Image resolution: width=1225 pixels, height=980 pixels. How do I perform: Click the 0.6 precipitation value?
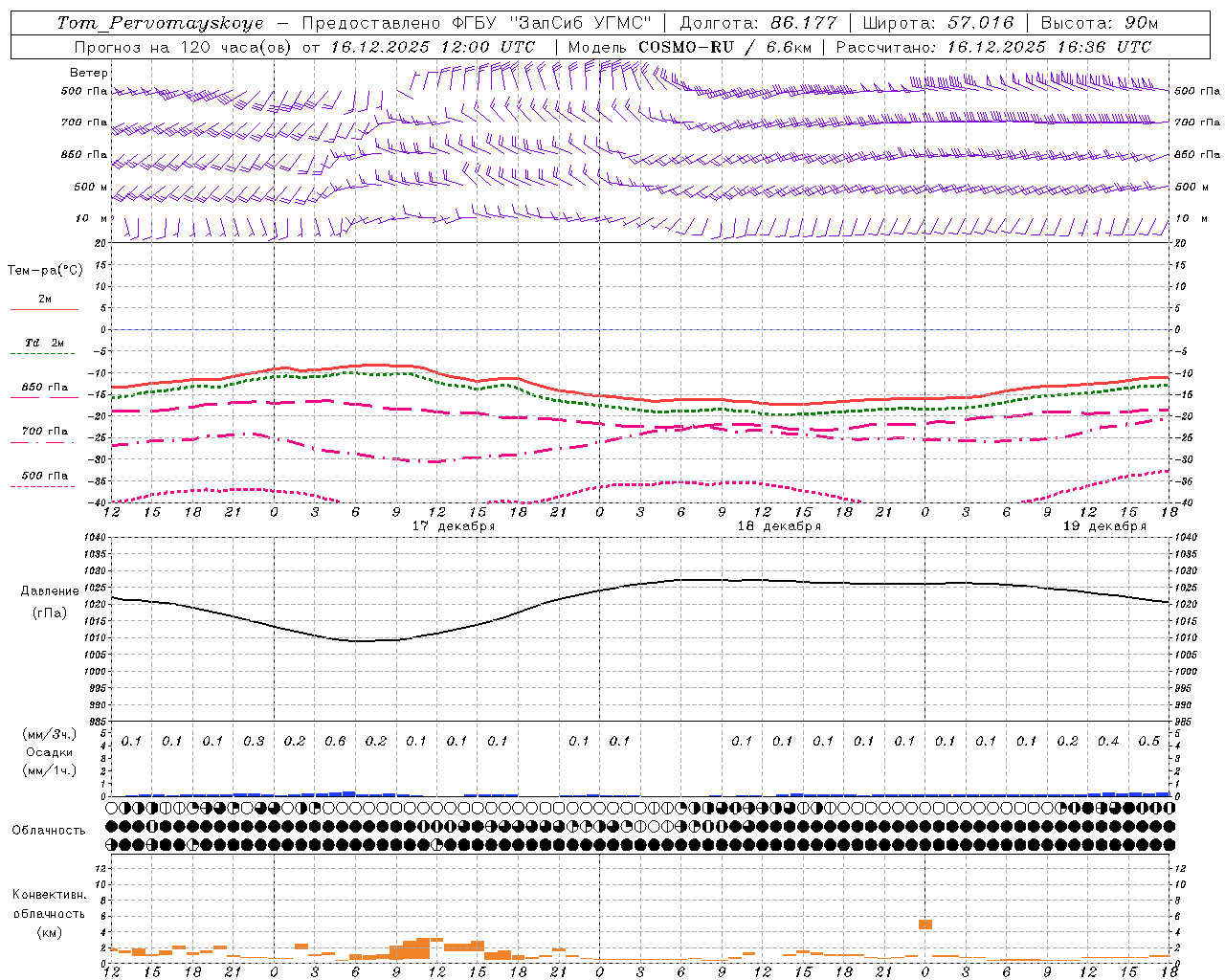click(335, 741)
